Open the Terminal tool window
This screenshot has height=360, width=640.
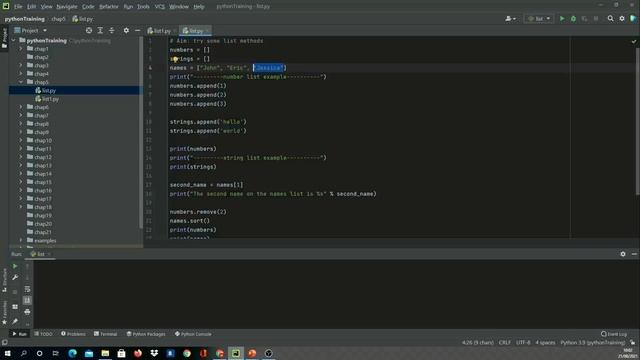tap(106, 334)
